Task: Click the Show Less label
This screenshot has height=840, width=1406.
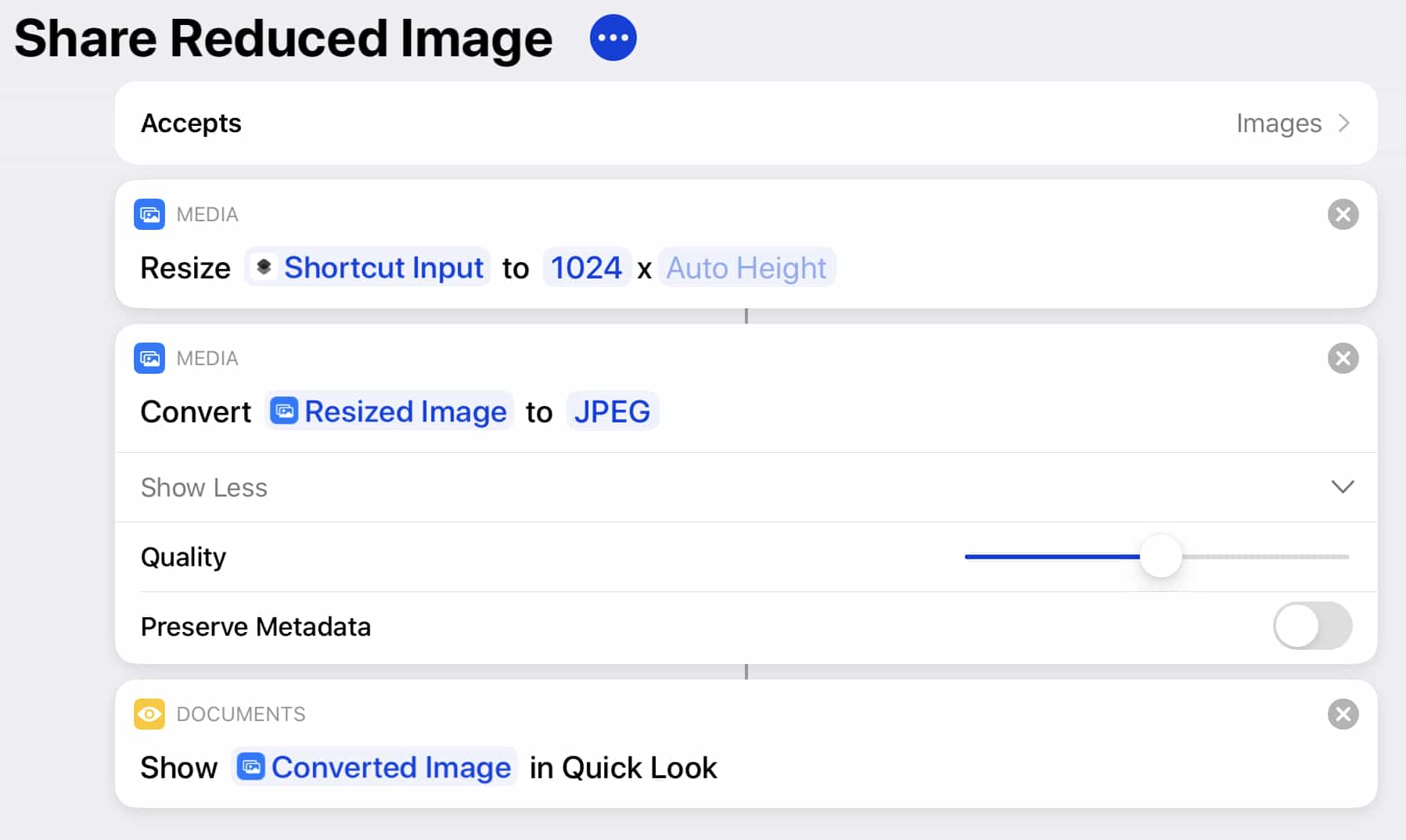Action: click(x=204, y=487)
